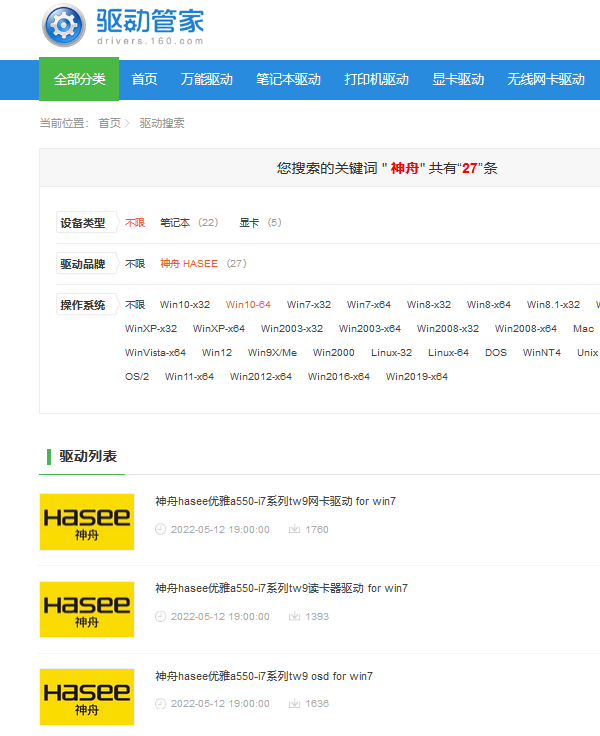Filter by Win8-x32 operating system

(429, 305)
